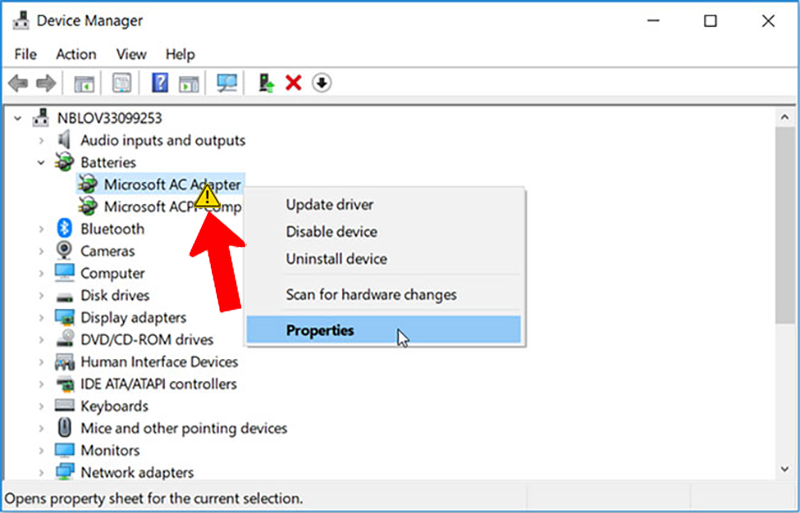The image size is (800, 513).
Task: Click the scrollbar down arrow
Action: tap(785, 469)
